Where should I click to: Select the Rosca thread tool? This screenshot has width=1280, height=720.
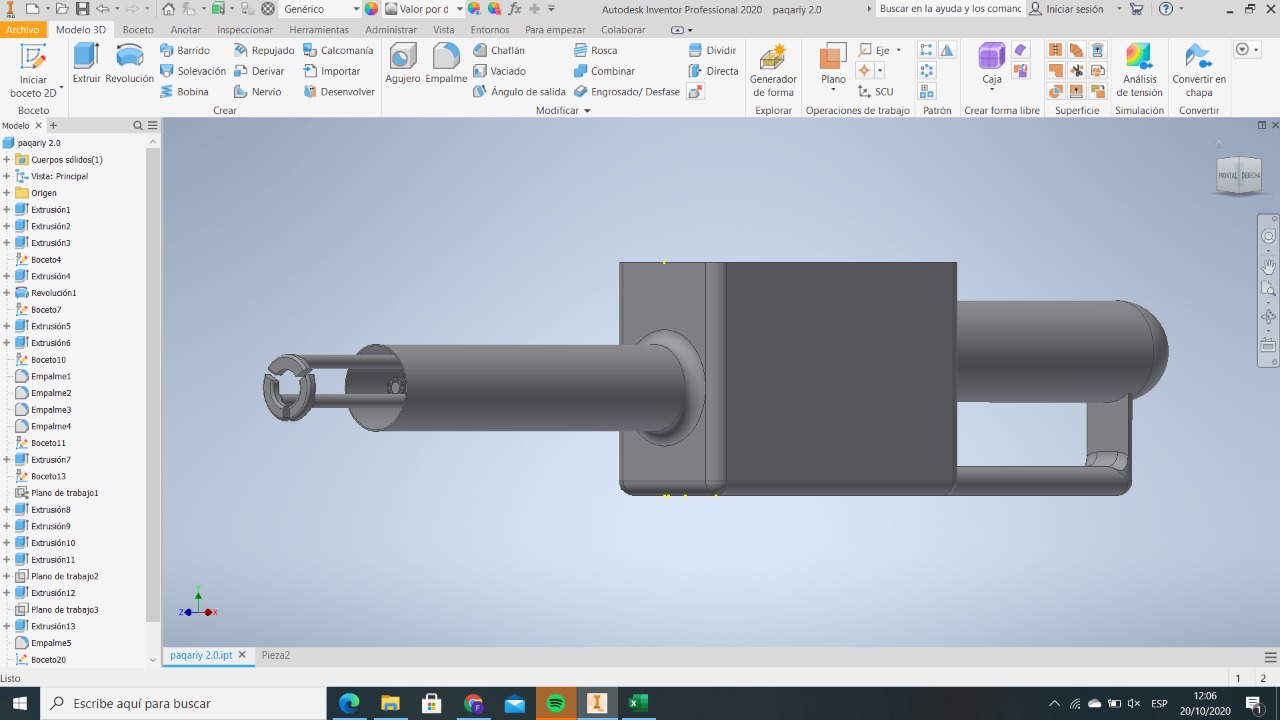[596, 50]
